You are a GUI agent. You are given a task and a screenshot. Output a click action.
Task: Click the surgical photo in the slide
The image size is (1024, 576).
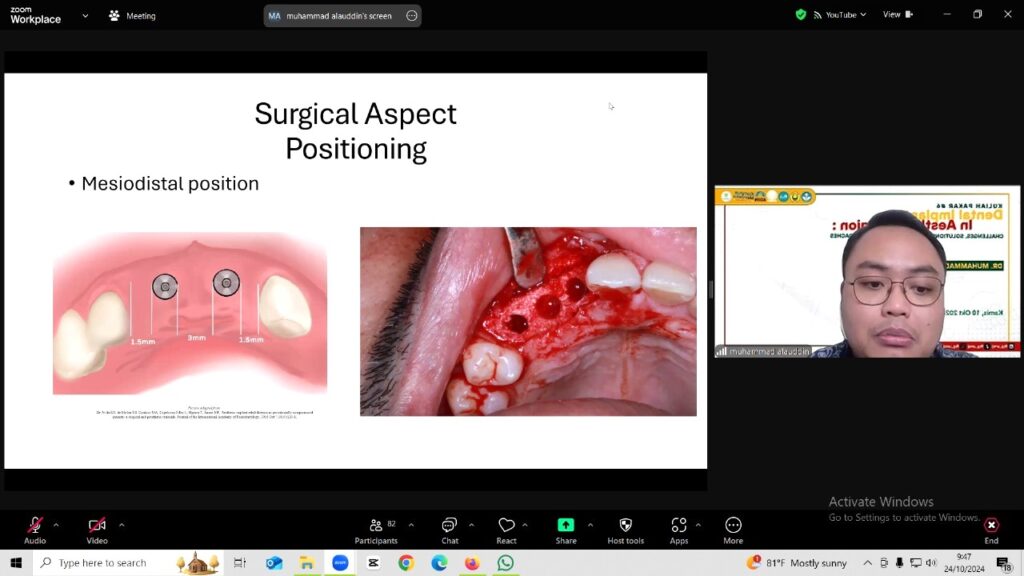[528, 321]
